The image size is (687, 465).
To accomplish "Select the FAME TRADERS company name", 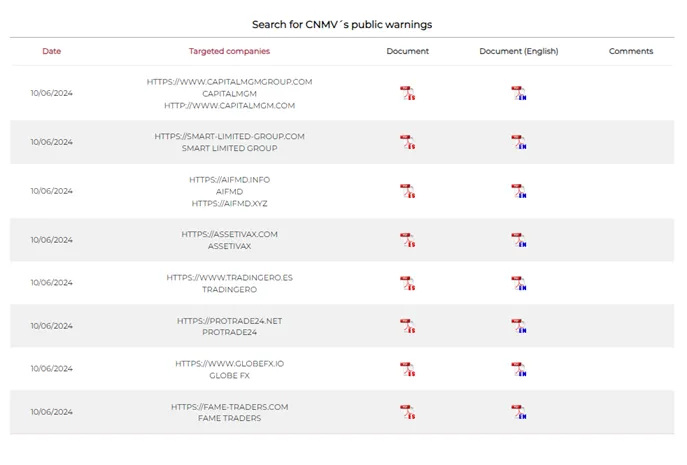I will coord(229,418).
